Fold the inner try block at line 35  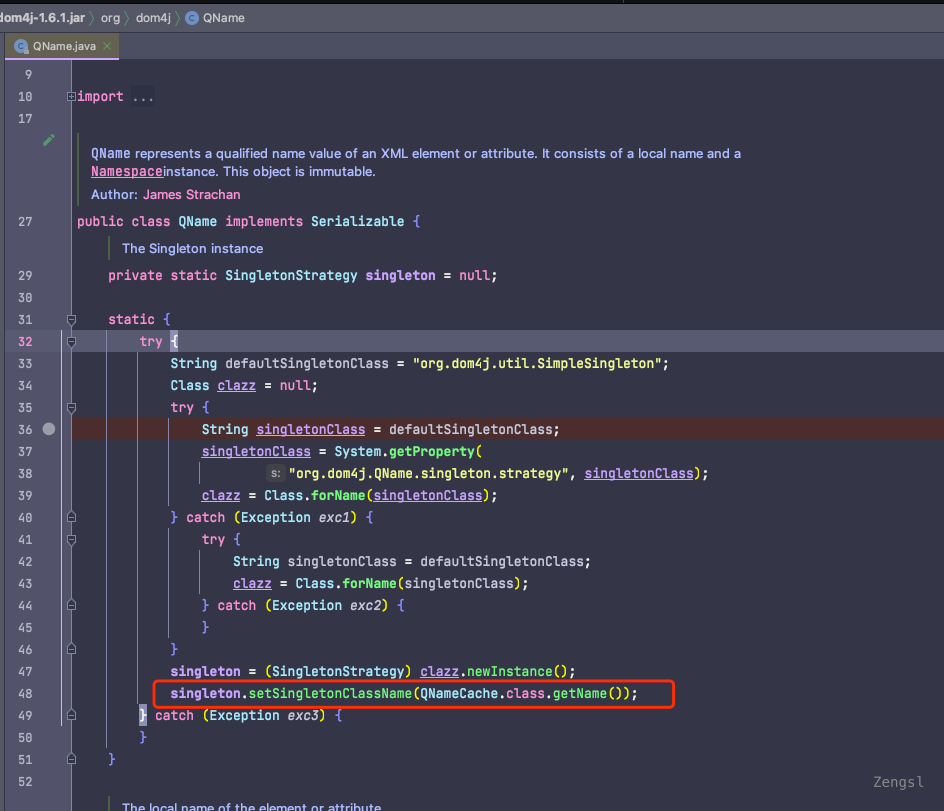(71, 408)
